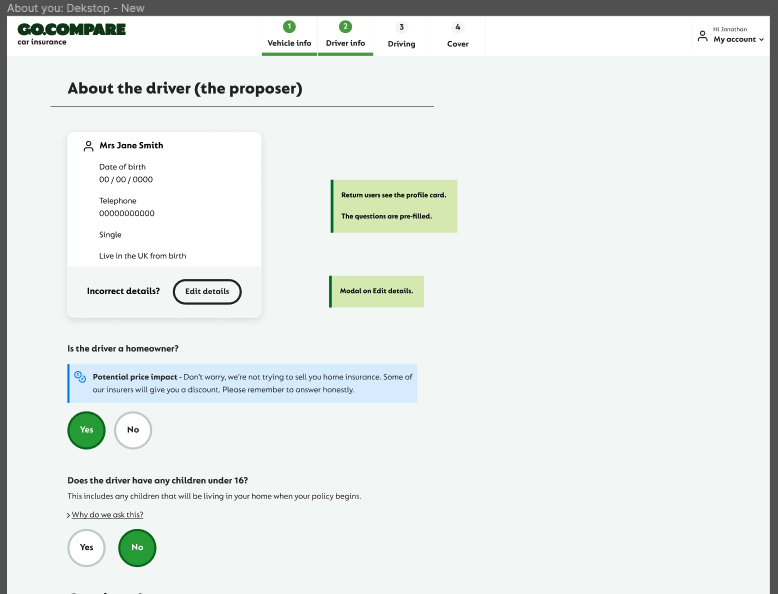Select Yes for homeowner question
The height and width of the screenshot is (594, 778).
[86, 430]
